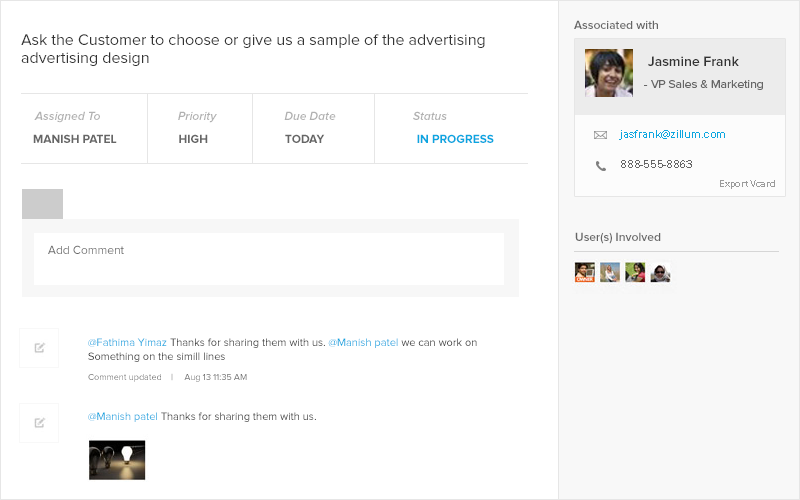Image resolution: width=800 pixels, height=500 pixels.
Task: Select the user avatar marked Owner
Action: pos(585,272)
